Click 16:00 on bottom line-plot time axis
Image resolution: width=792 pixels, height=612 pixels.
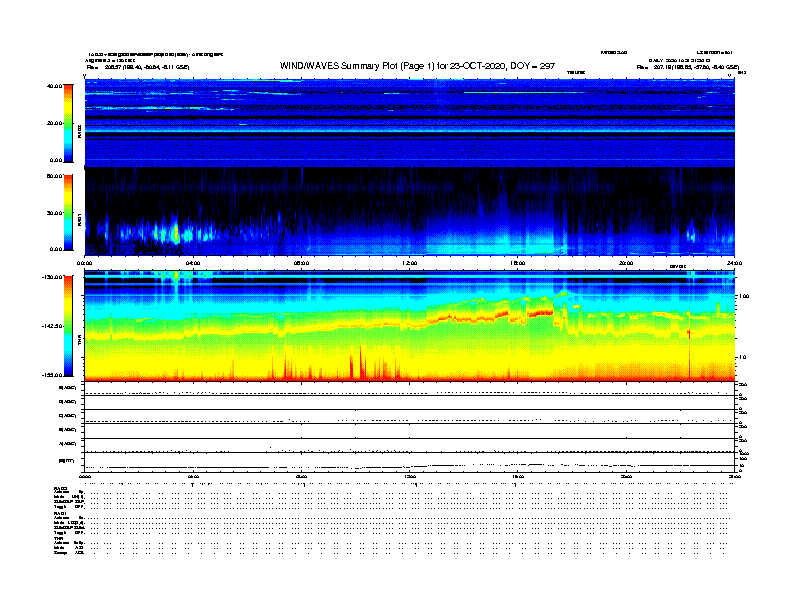coord(518,476)
